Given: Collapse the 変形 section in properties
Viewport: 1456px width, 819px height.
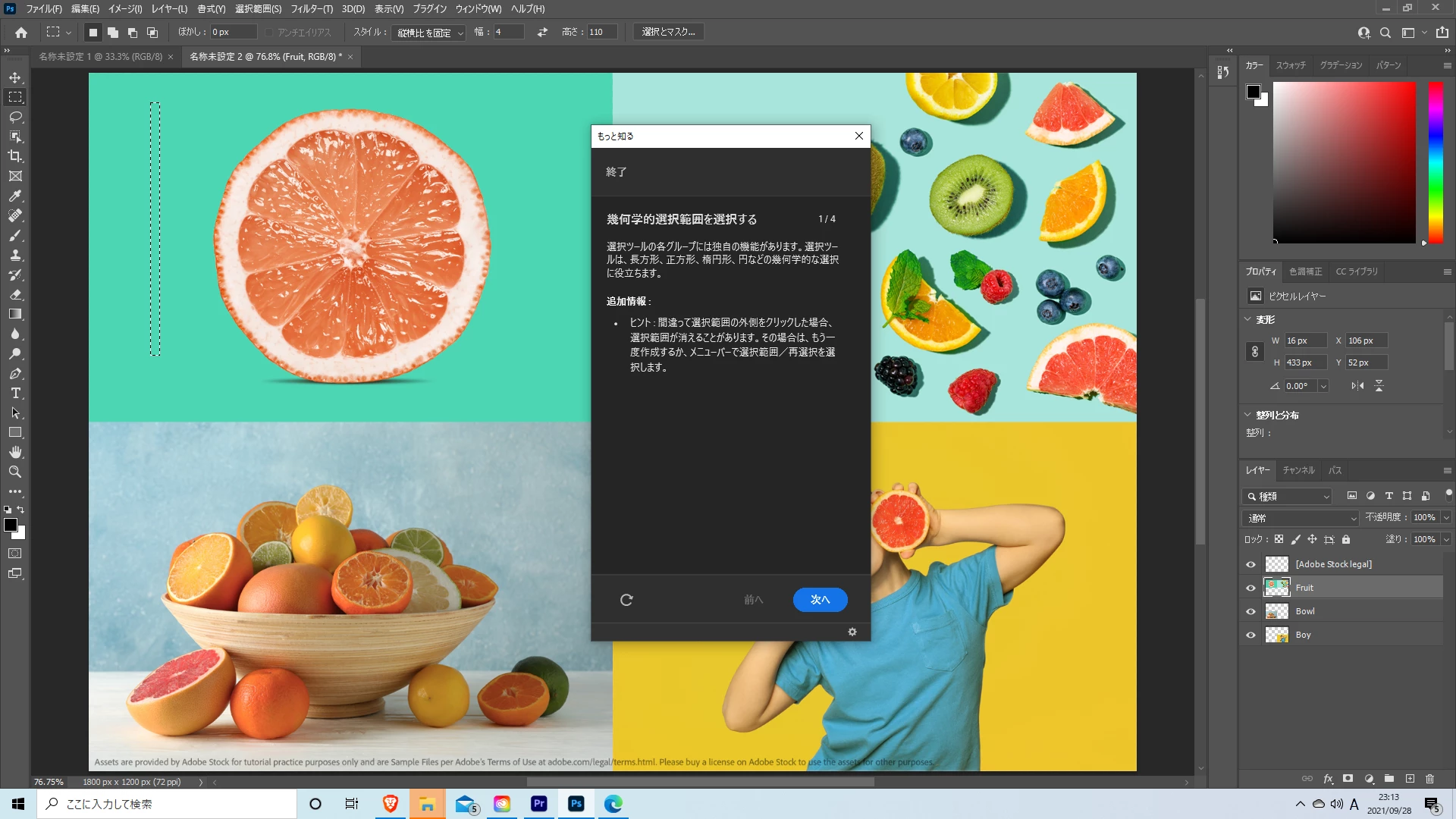Looking at the screenshot, I should [x=1248, y=319].
